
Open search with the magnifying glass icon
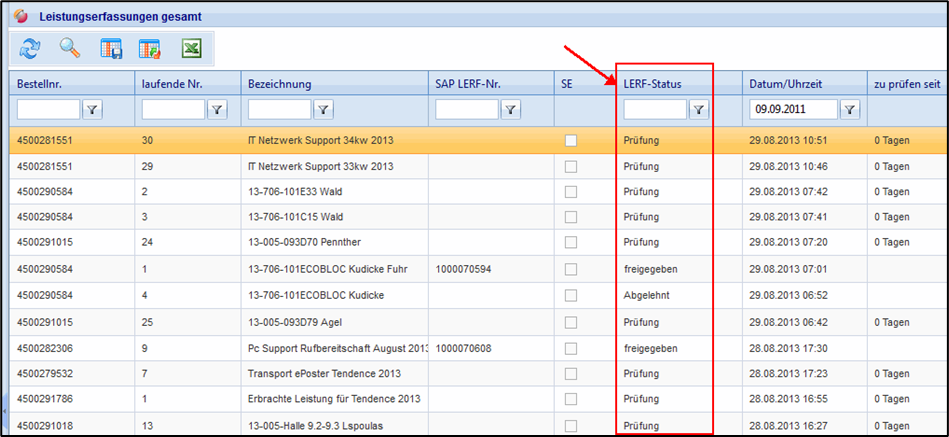tap(70, 48)
